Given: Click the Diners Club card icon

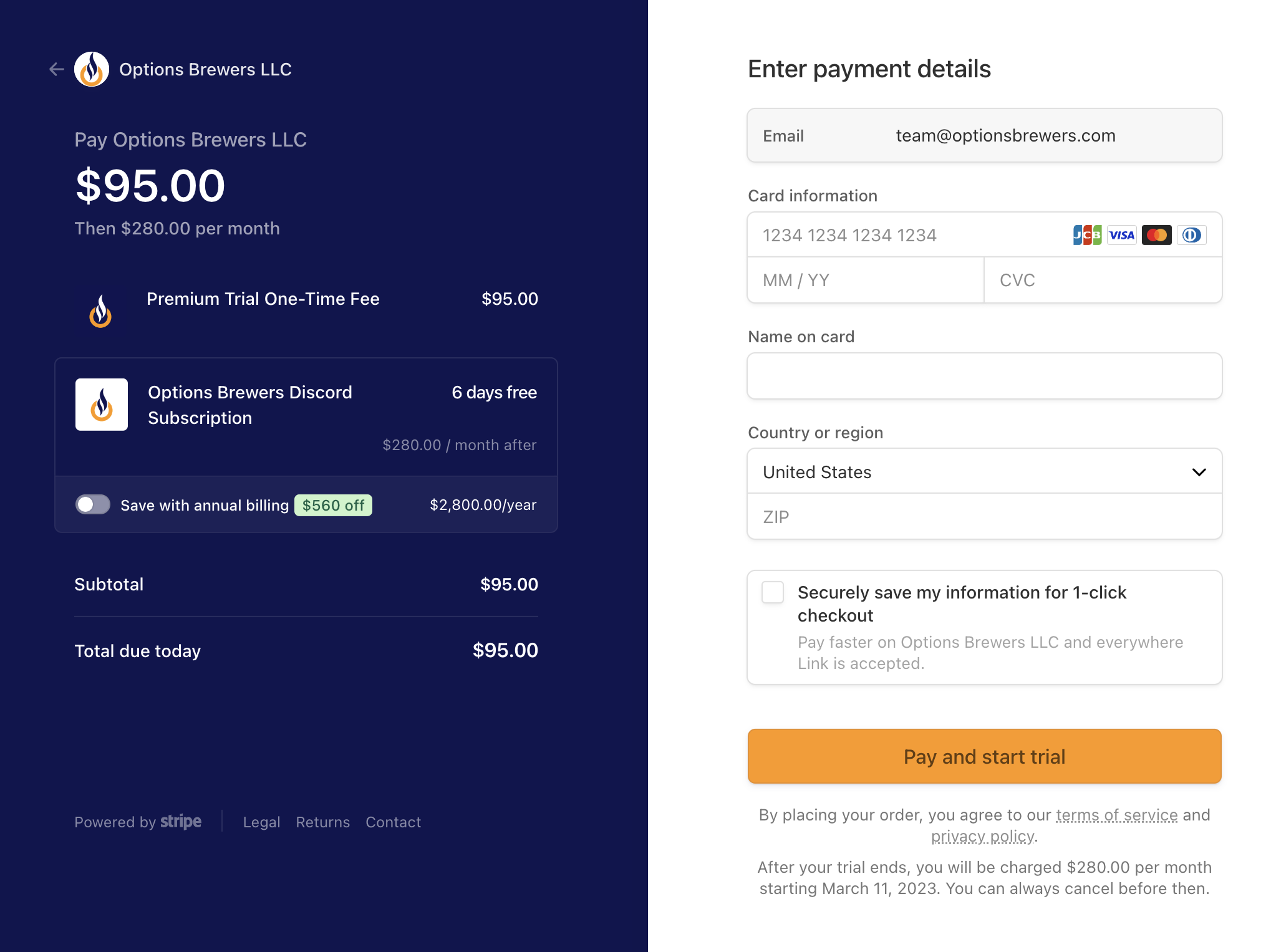Looking at the screenshot, I should tap(1192, 235).
